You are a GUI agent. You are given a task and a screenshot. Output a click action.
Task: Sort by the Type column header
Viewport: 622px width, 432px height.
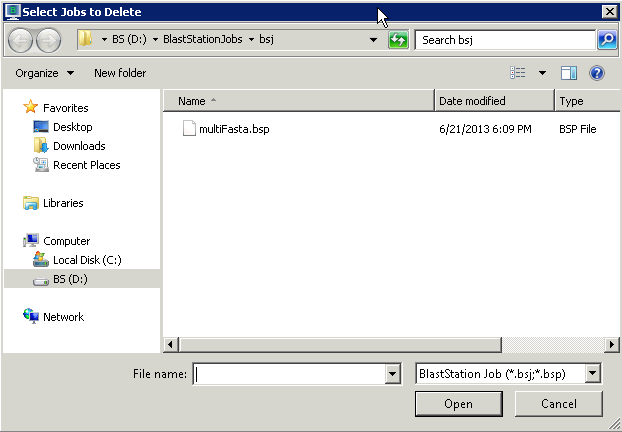tap(588, 101)
